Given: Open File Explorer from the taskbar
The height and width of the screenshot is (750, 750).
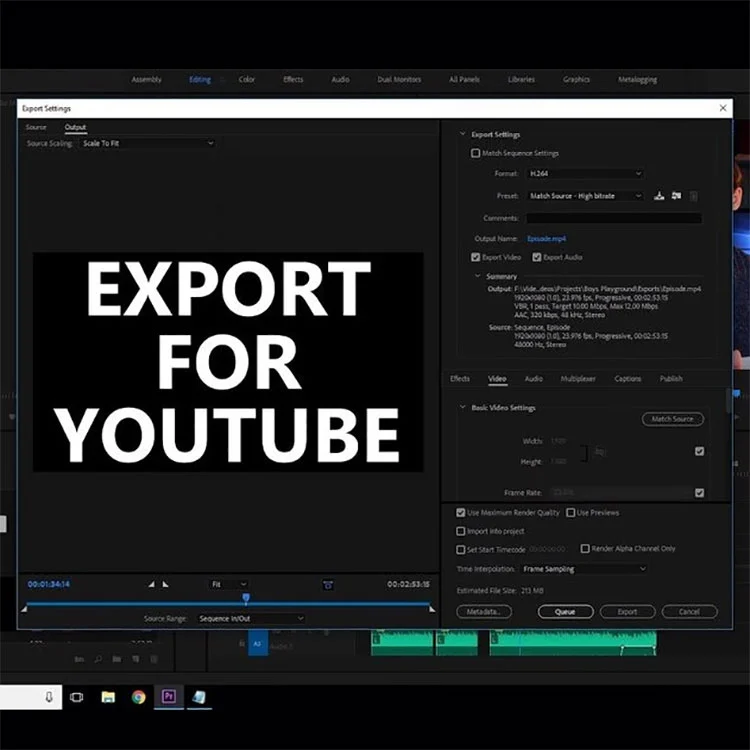Looking at the screenshot, I should [x=109, y=697].
